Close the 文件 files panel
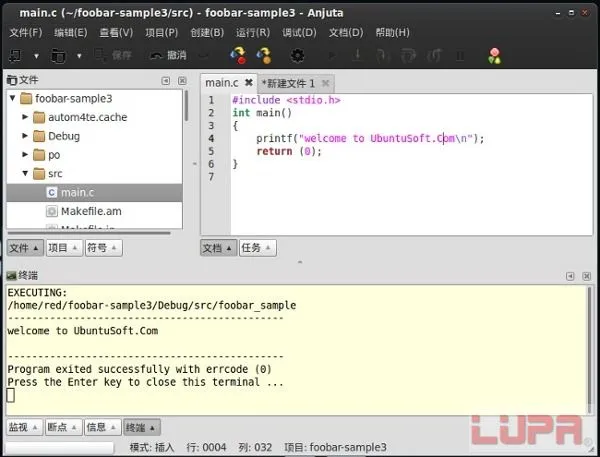This screenshot has height=457, width=600. coord(182,81)
